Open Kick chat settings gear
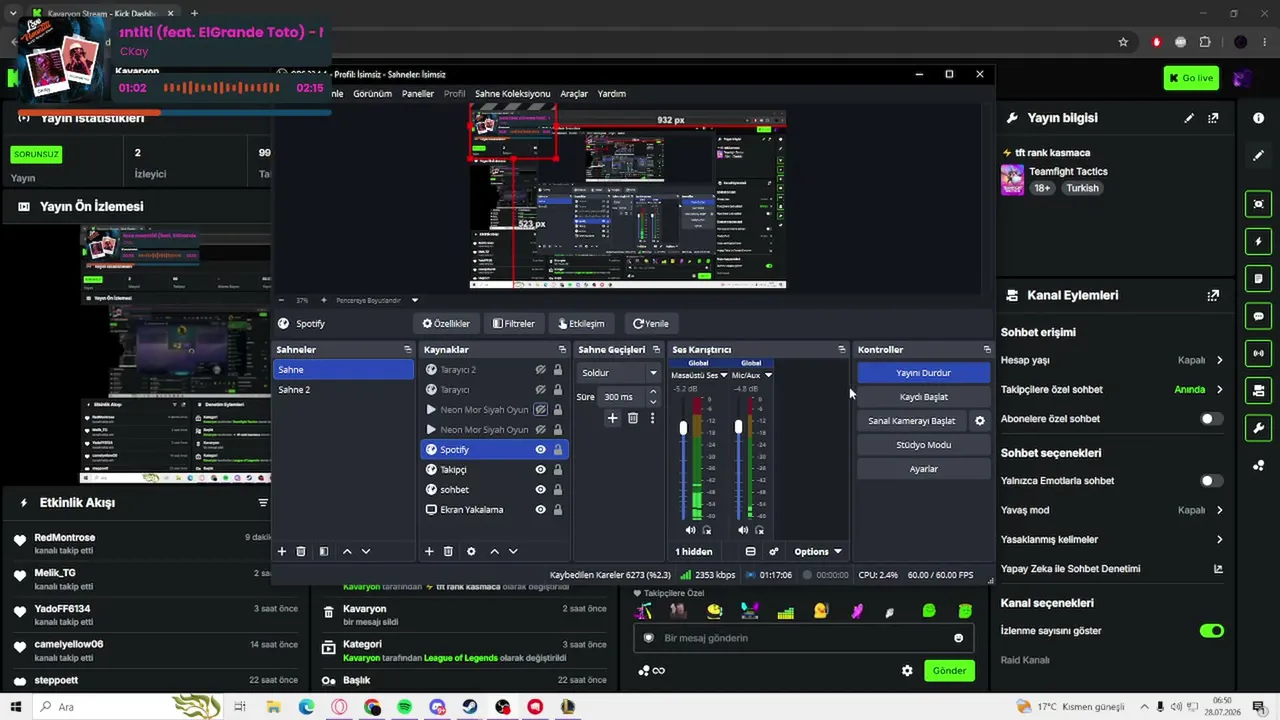This screenshot has width=1280, height=720. click(907, 671)
